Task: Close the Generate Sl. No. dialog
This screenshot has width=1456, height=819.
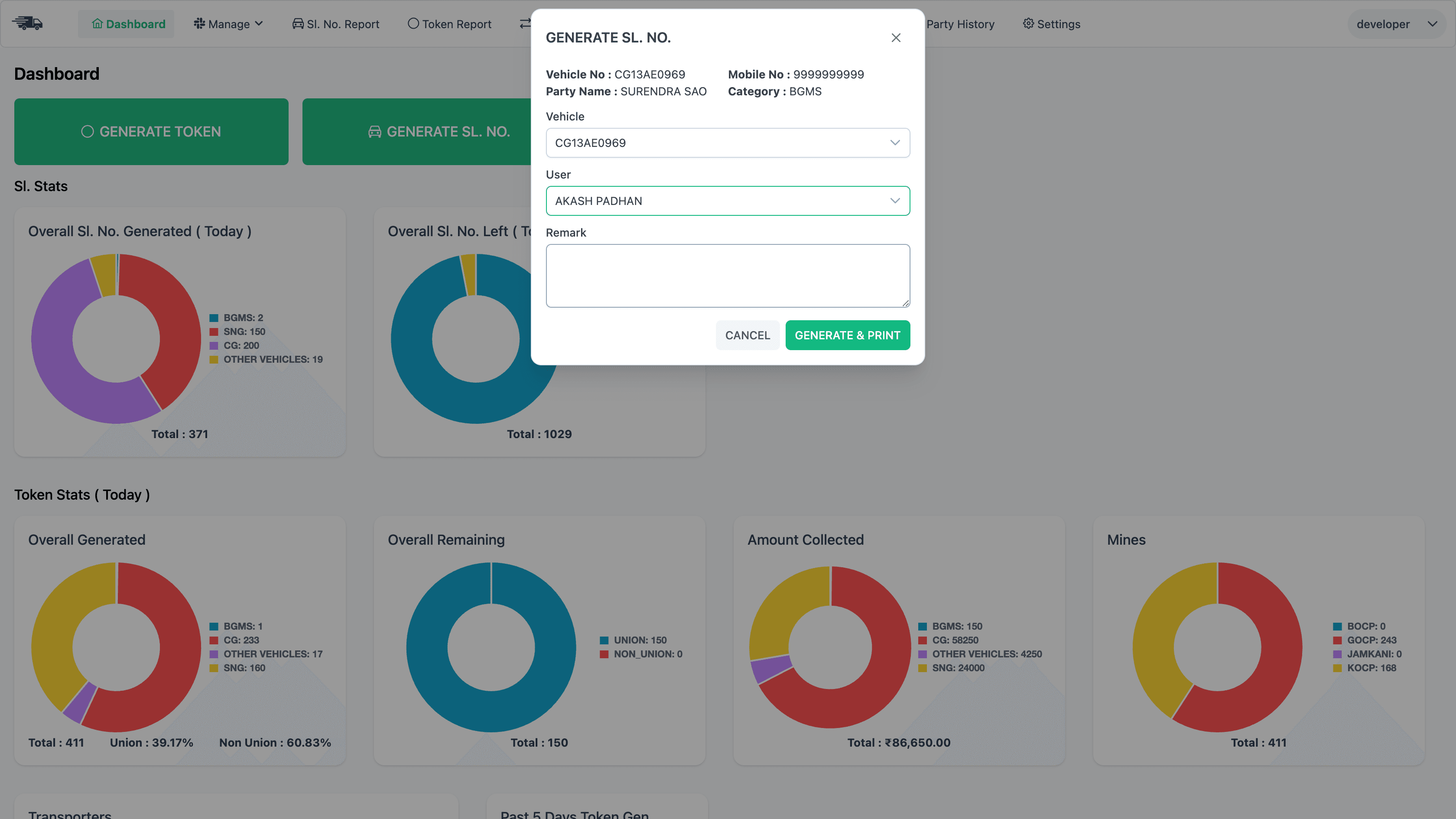Action: pos(896,38)
